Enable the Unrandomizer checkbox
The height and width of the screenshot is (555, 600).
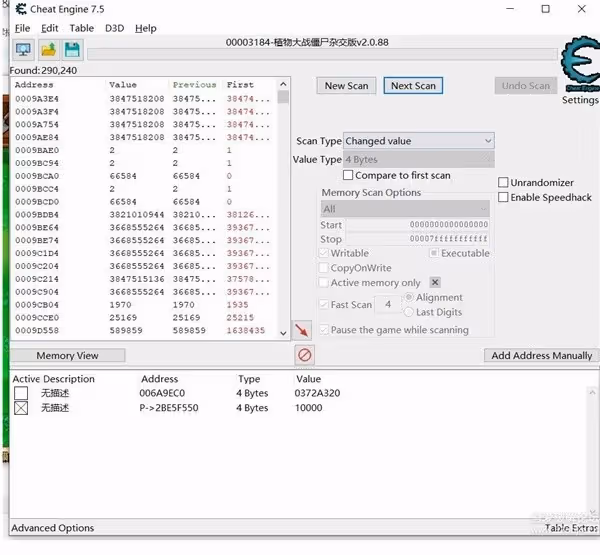pos(503,183)
